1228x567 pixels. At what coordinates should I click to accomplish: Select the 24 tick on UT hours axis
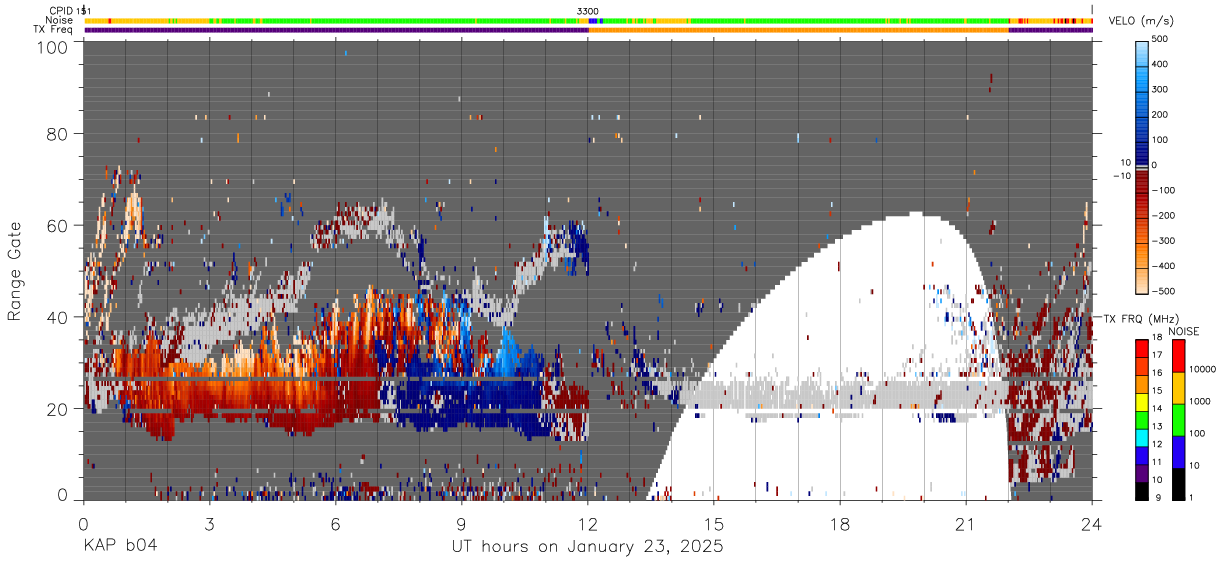pos(1092,523)
